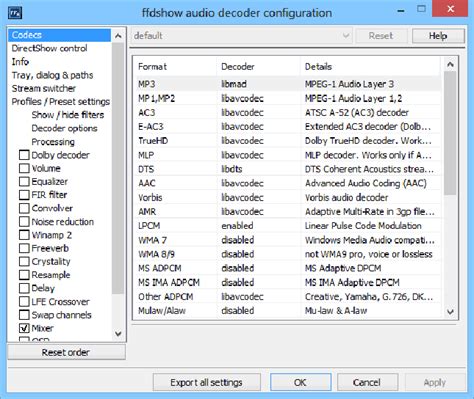
Task: Click the Apply button
Action: (x=435, y=382)
